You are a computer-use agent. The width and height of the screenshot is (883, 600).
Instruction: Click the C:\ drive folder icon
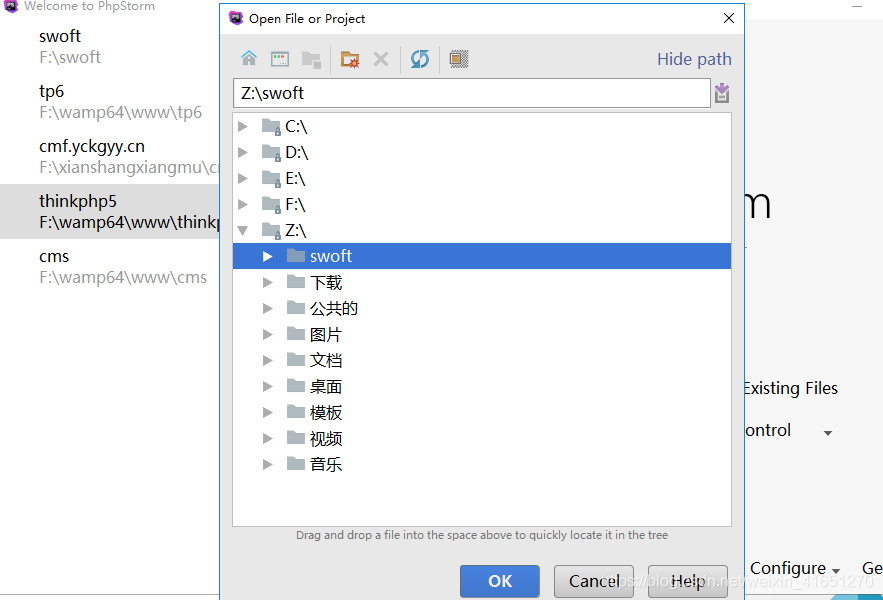pos(271,127)
